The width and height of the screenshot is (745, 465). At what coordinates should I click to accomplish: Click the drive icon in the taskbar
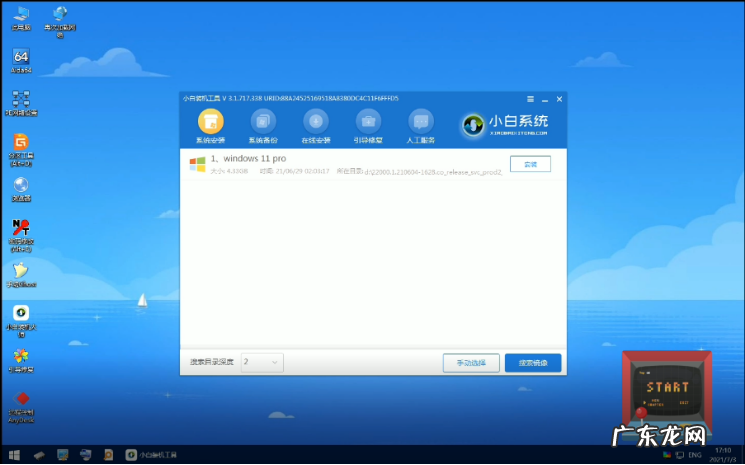[x=39, y=455]
